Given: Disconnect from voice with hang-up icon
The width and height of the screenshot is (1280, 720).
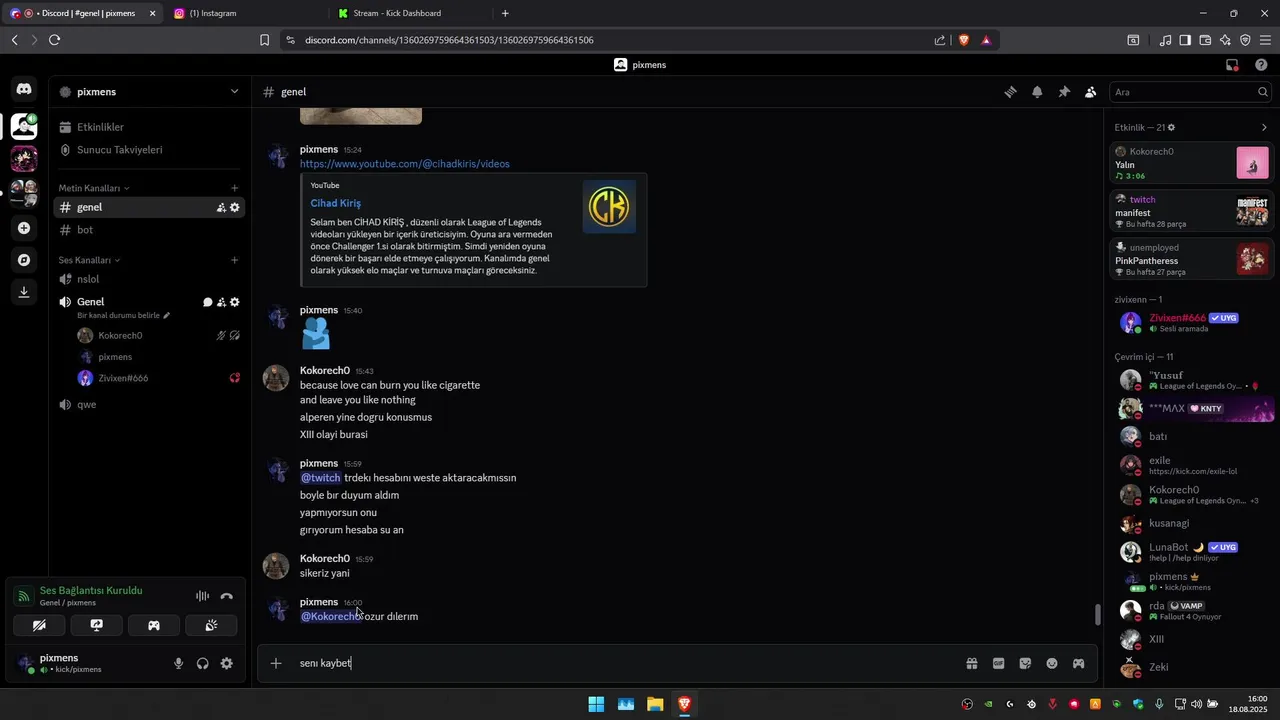Looking at the screenshot, I should coord(226,596).
